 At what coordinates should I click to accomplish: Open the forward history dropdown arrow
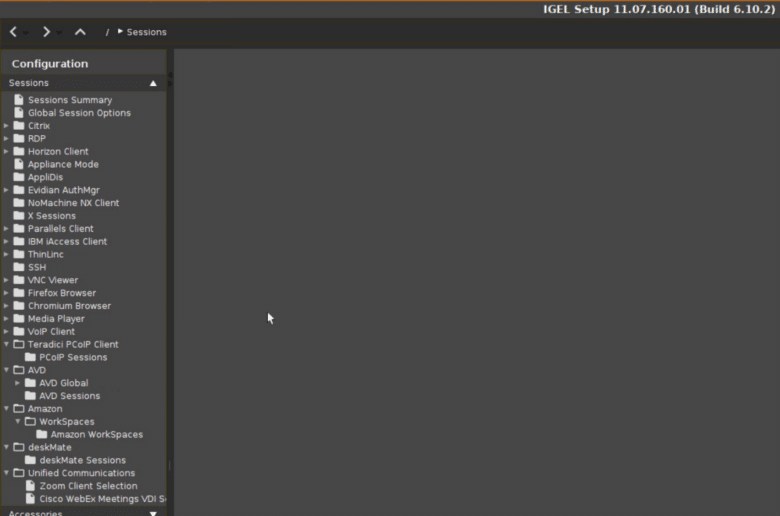[x=59, y=33]
